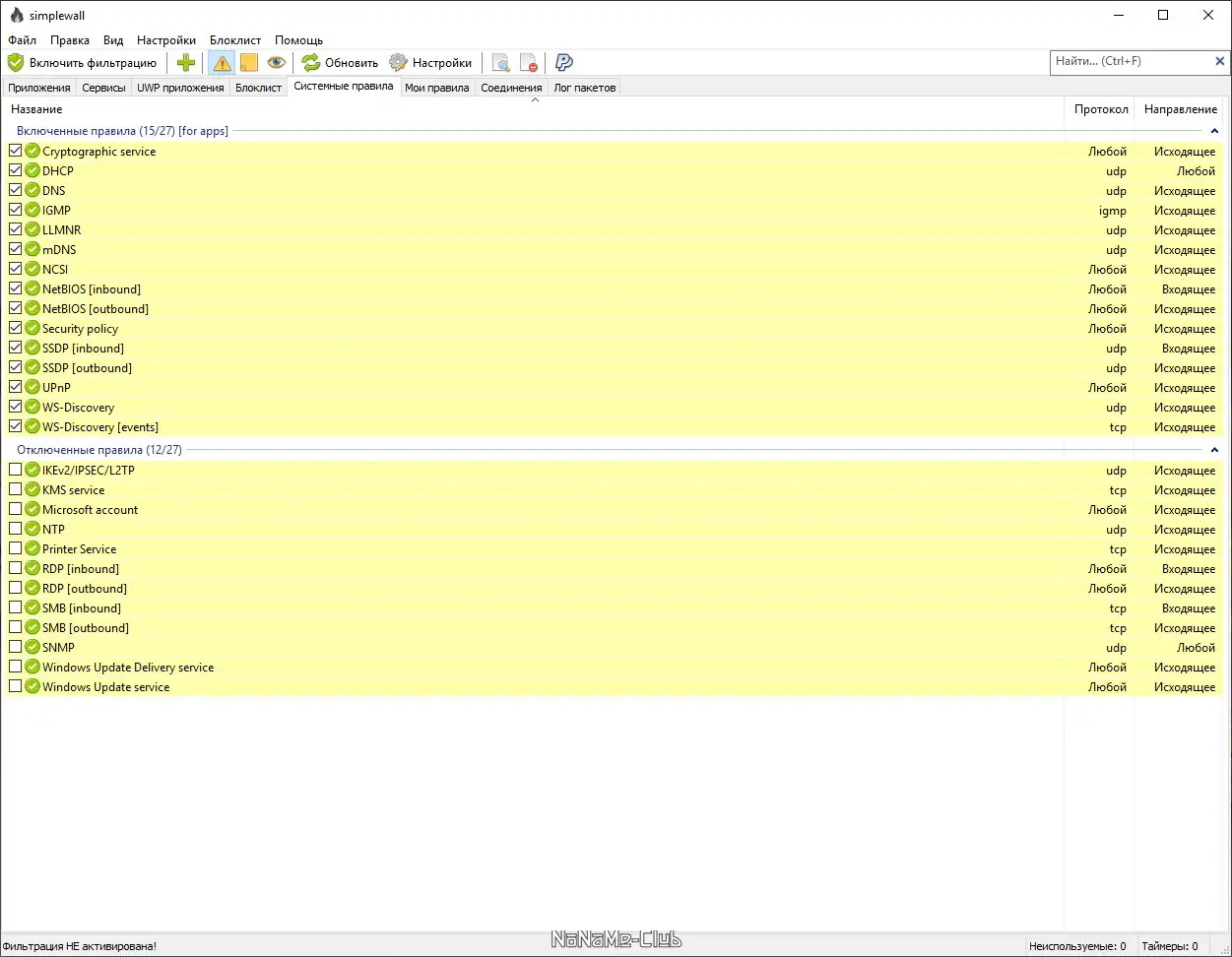Click green status icon of Printer Service
The image size is (1232, 957).
[32, 549]
